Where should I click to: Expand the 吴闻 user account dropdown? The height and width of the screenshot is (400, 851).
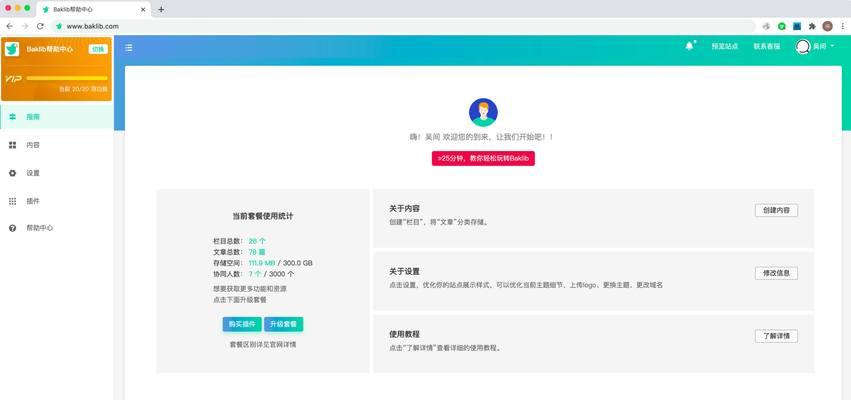coord(814,47)
